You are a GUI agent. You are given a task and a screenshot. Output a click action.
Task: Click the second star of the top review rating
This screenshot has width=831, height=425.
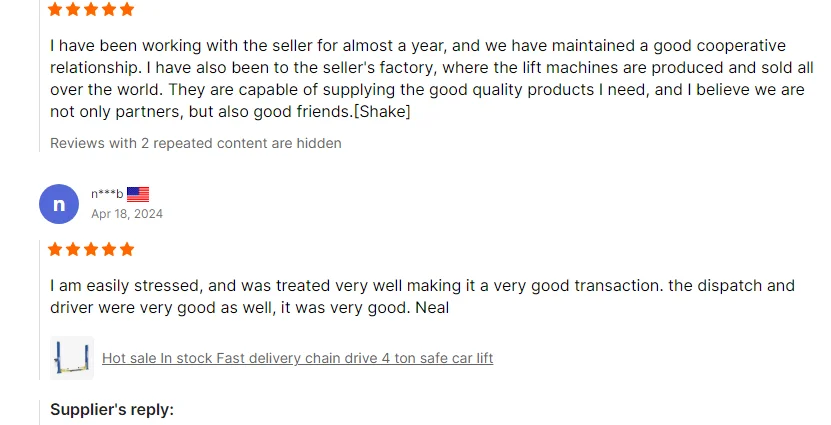pos(74,9)
